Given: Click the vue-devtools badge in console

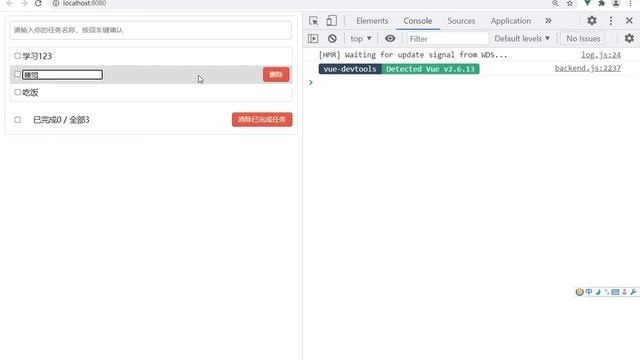Looking at the screenshot, I should [350, 69].
